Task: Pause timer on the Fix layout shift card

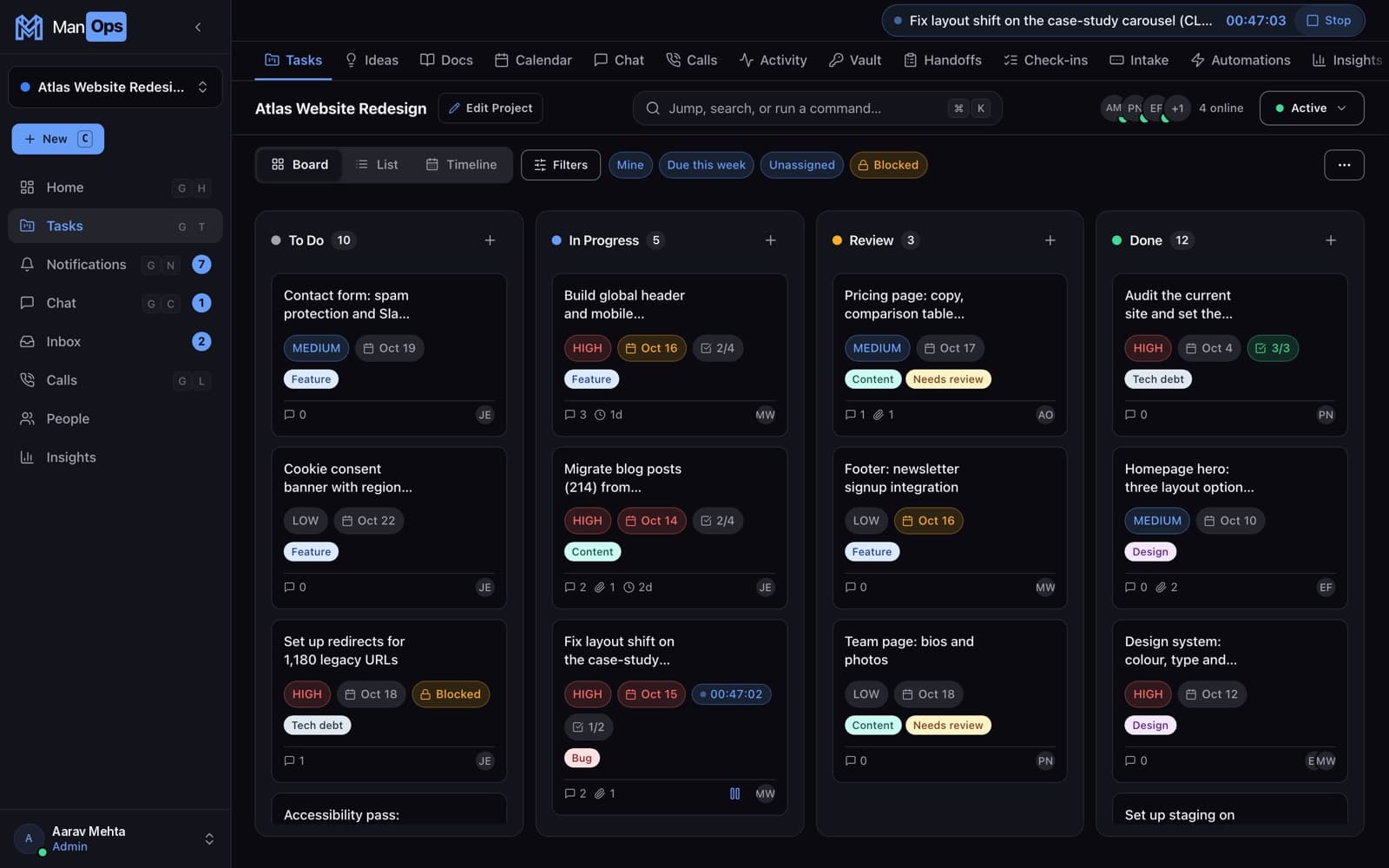Action: (735, 793)
